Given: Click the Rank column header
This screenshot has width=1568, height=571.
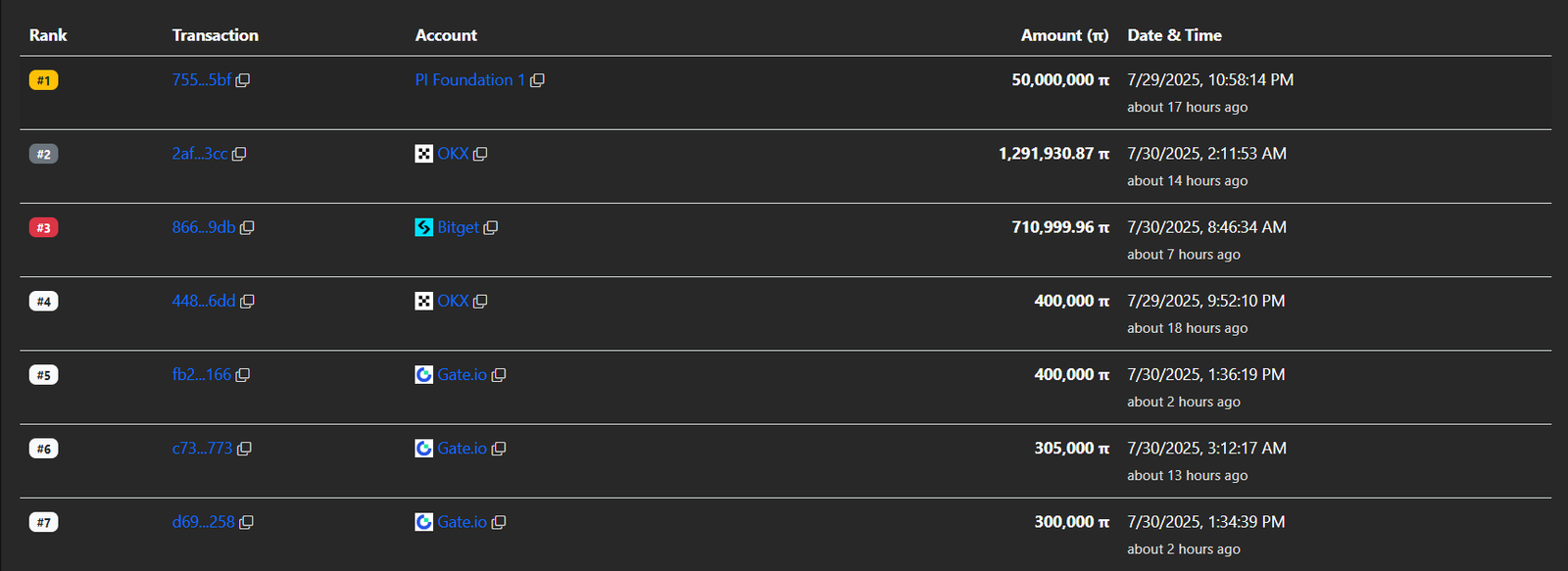Looking at the screenshot, I should 48,35.
